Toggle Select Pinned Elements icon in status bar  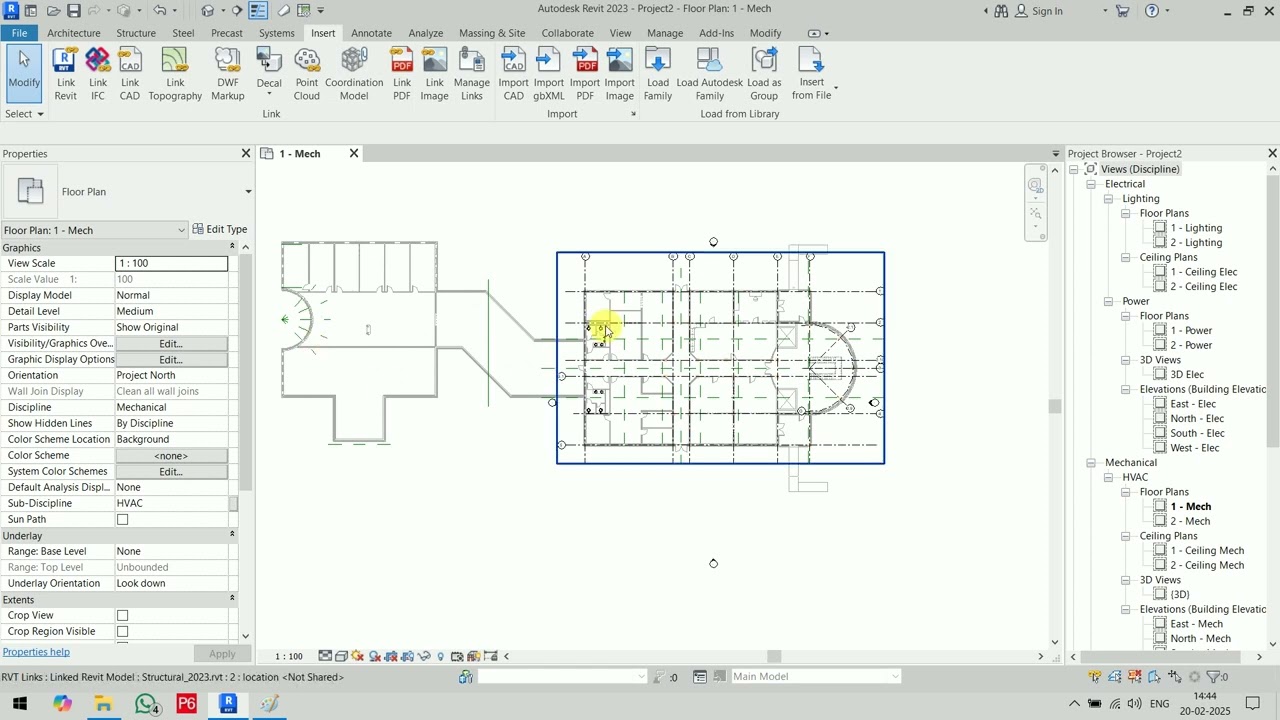pos(1135,677)
